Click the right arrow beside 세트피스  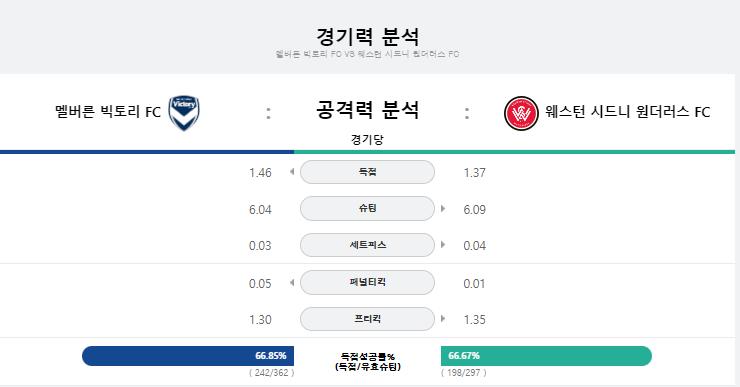[443, 244]
